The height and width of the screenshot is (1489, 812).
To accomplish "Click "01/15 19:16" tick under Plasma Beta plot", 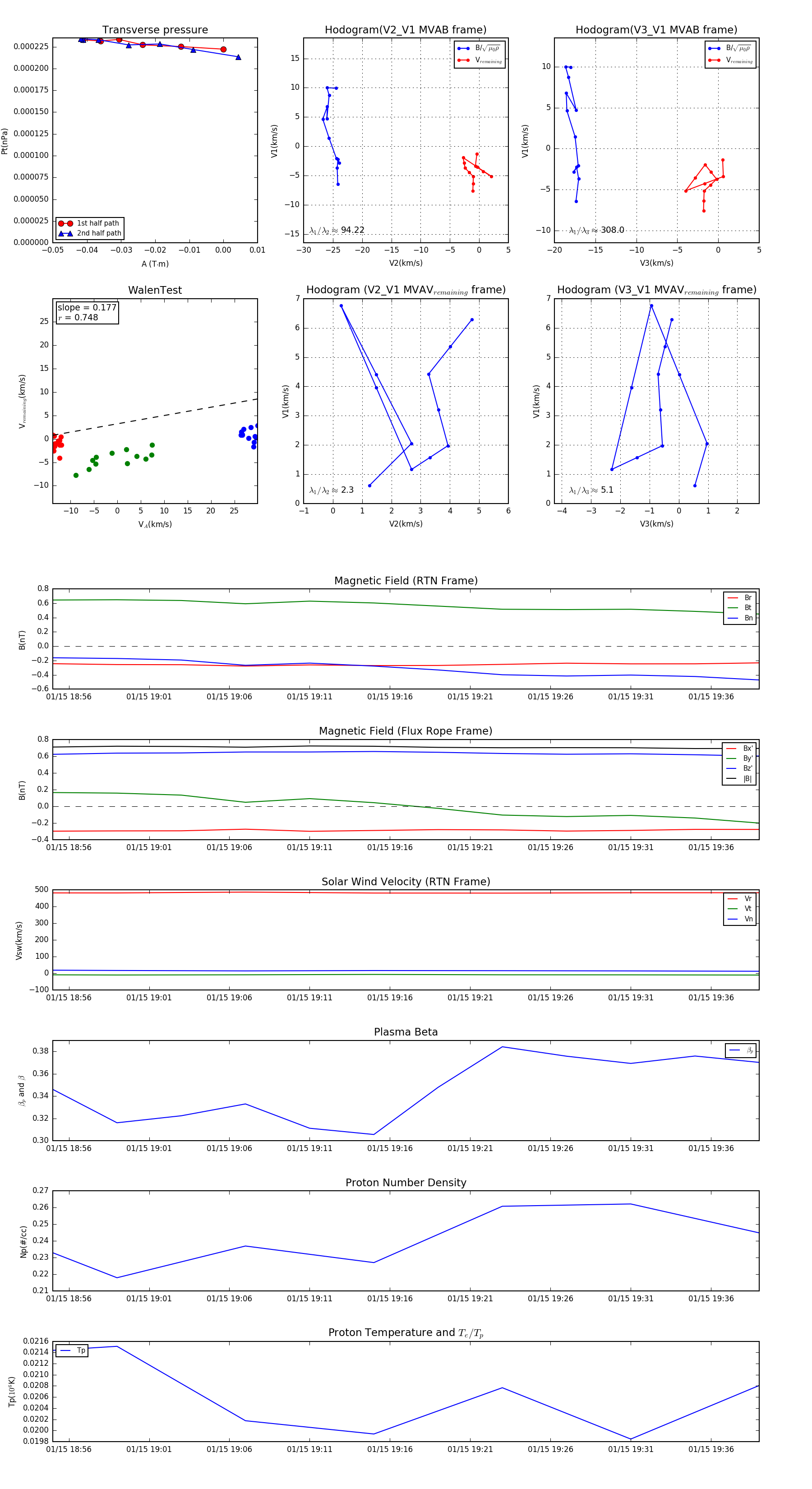I will tap(389, 1148).
